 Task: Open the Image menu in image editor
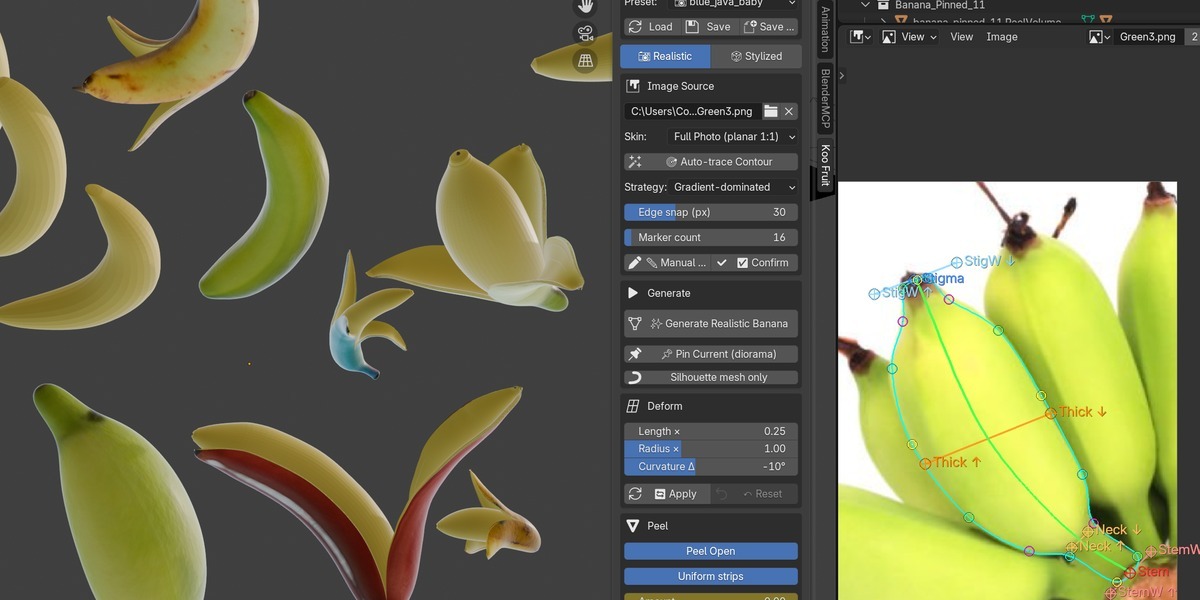(1002, 37)
